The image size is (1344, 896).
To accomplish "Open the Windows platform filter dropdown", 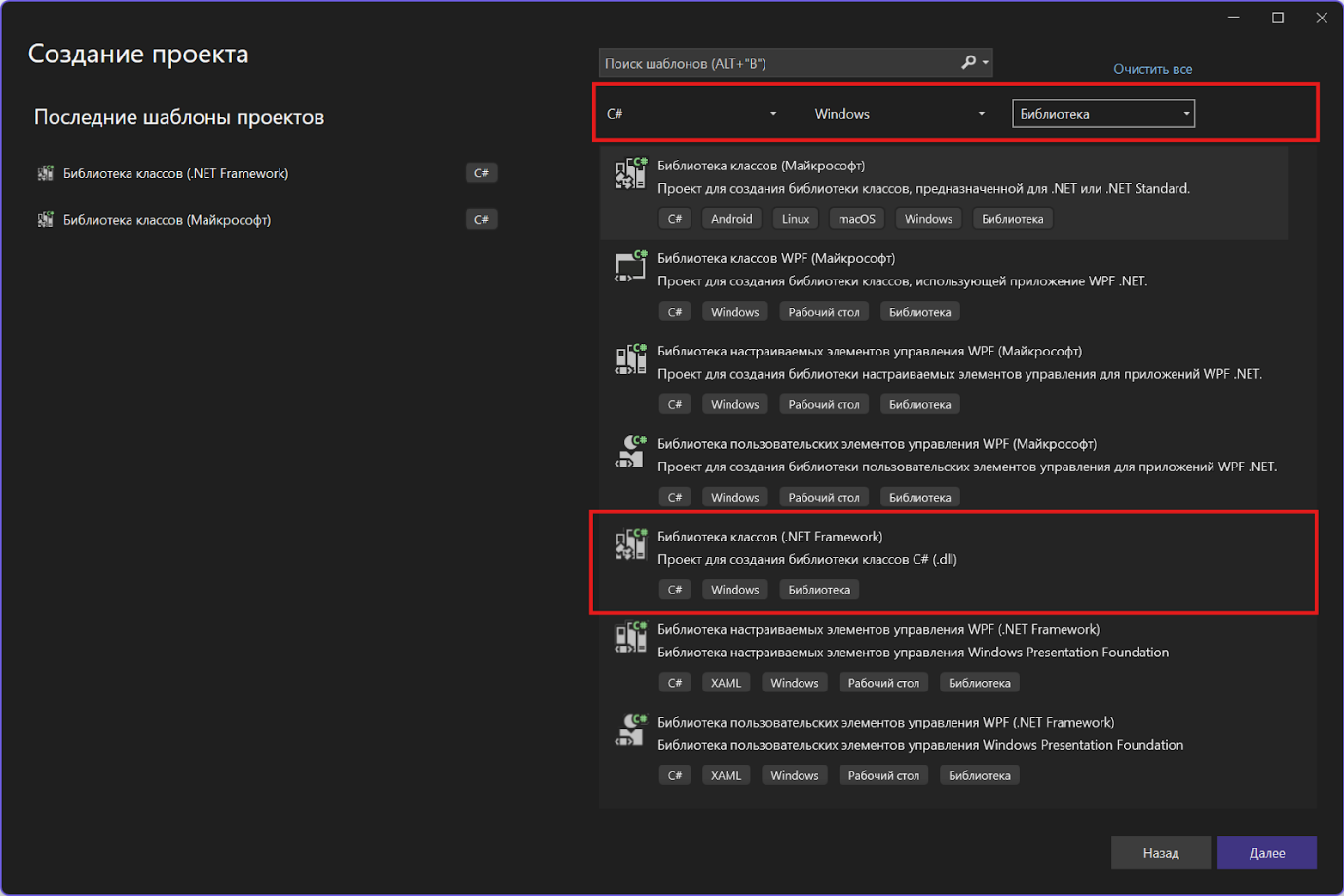I will tap(898, 113).
